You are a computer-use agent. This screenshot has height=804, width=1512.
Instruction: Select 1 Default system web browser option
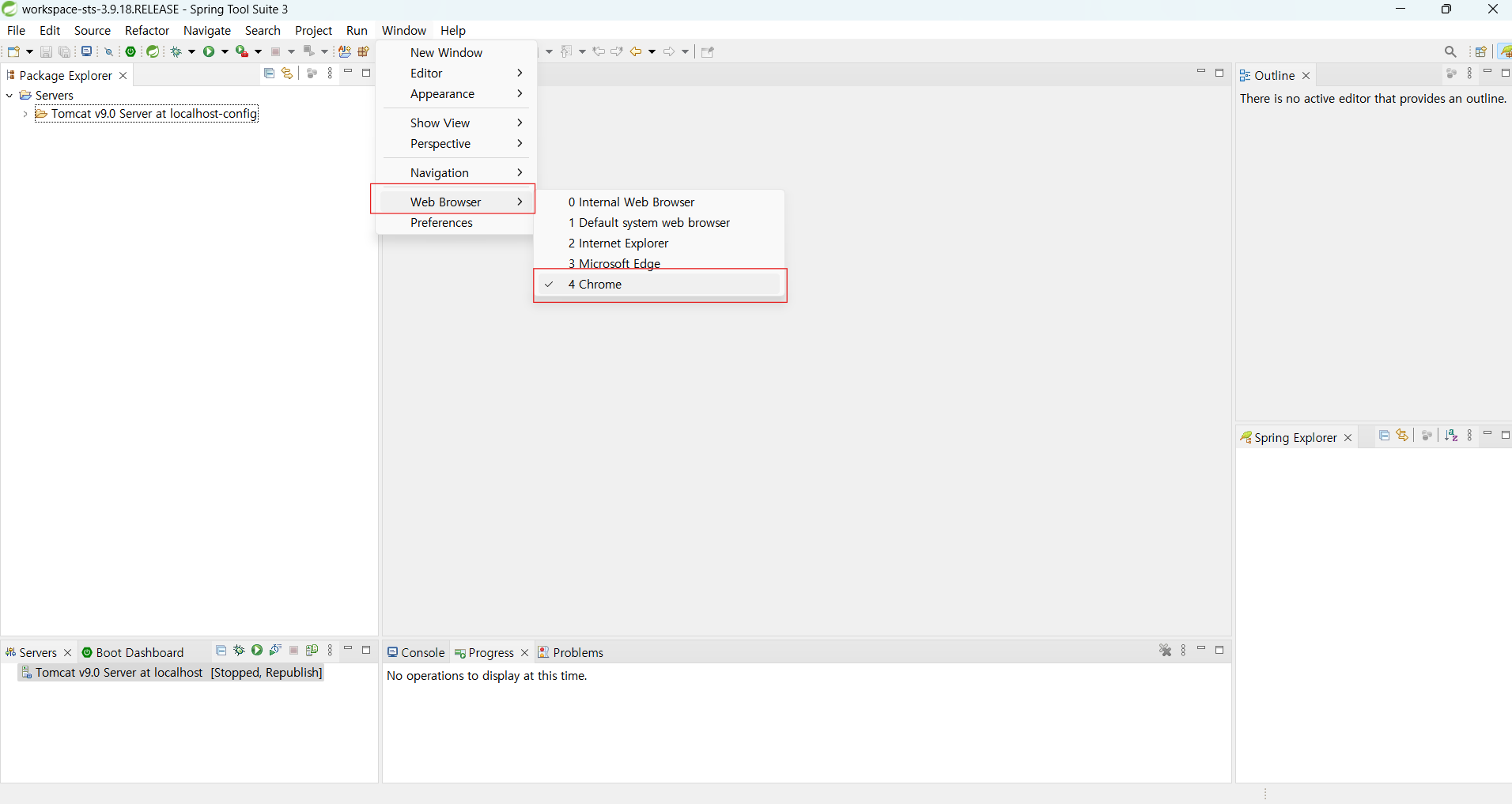660,223
